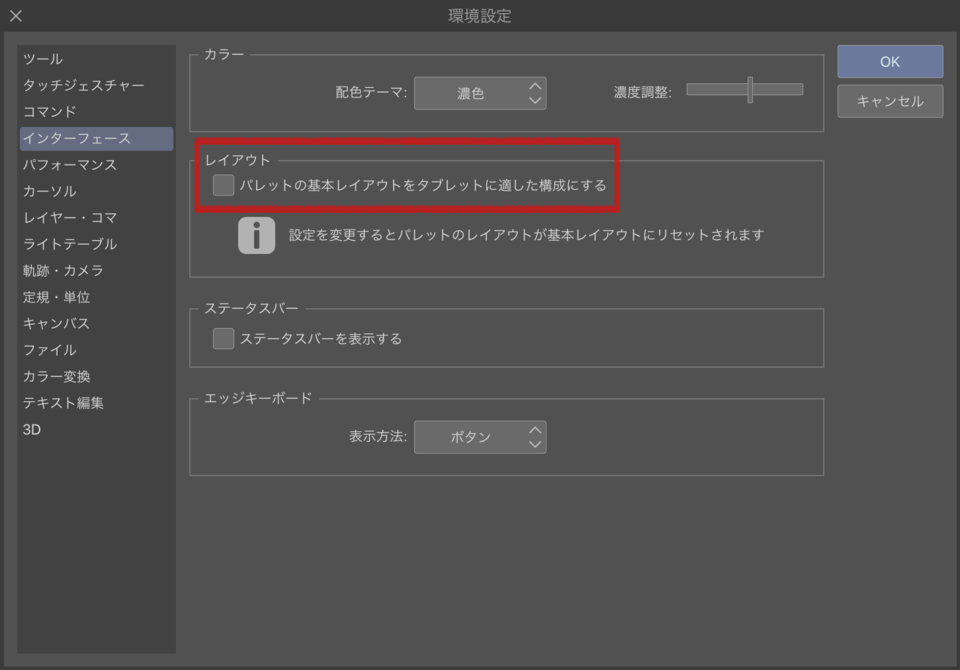Click the 環境設定 title text

click(x=479, y=16)
